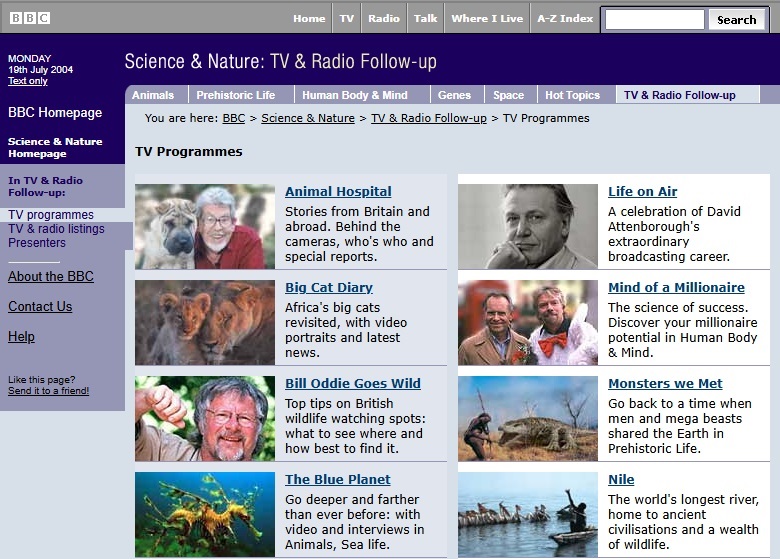This screenshot has width=780, height=559.
Task: Open The Blue Planet sea dragon image
Action: pyautogui.click(x=205, y=514)
